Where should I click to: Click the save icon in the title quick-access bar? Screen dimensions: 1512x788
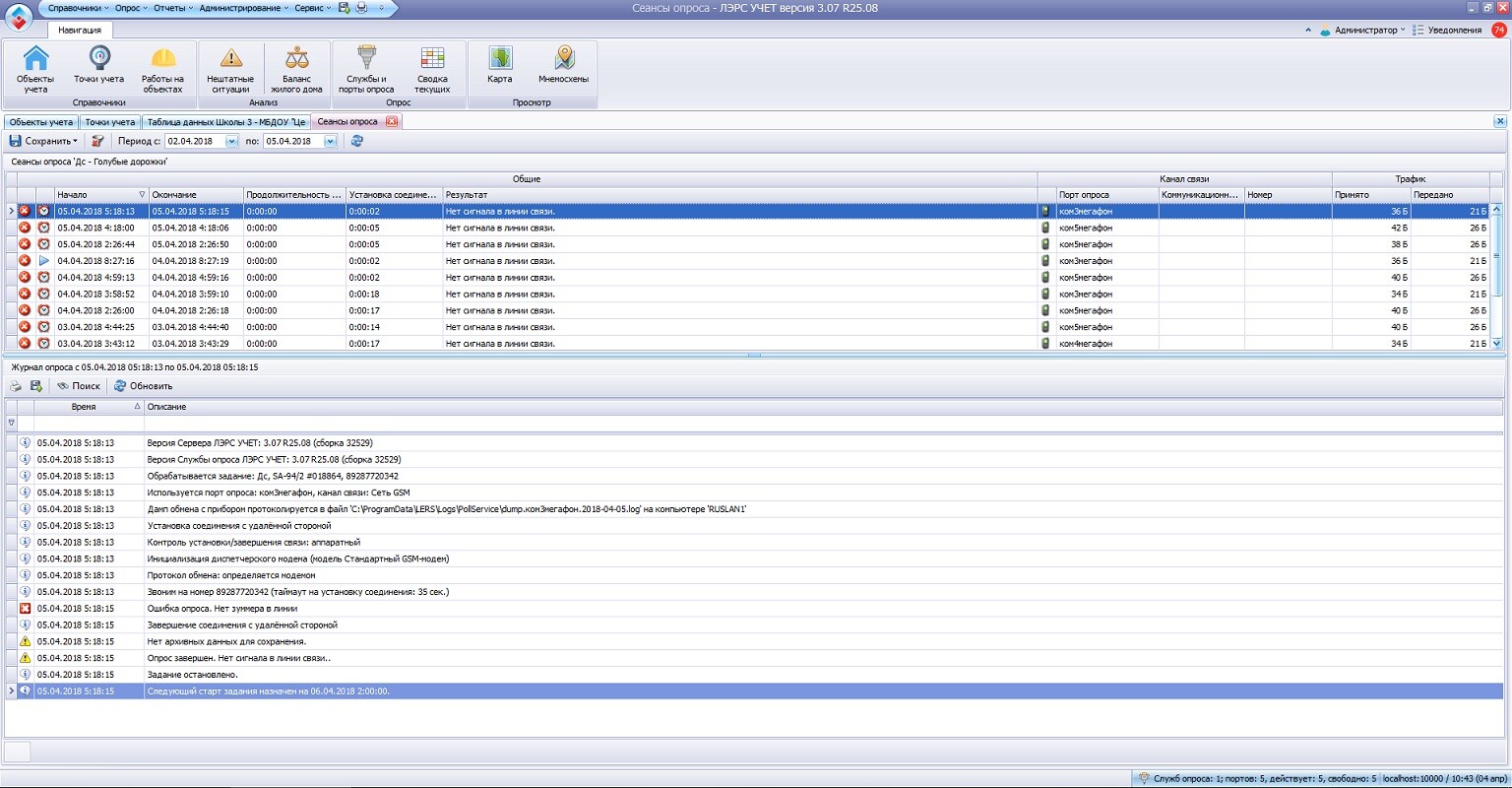point(345,8)
